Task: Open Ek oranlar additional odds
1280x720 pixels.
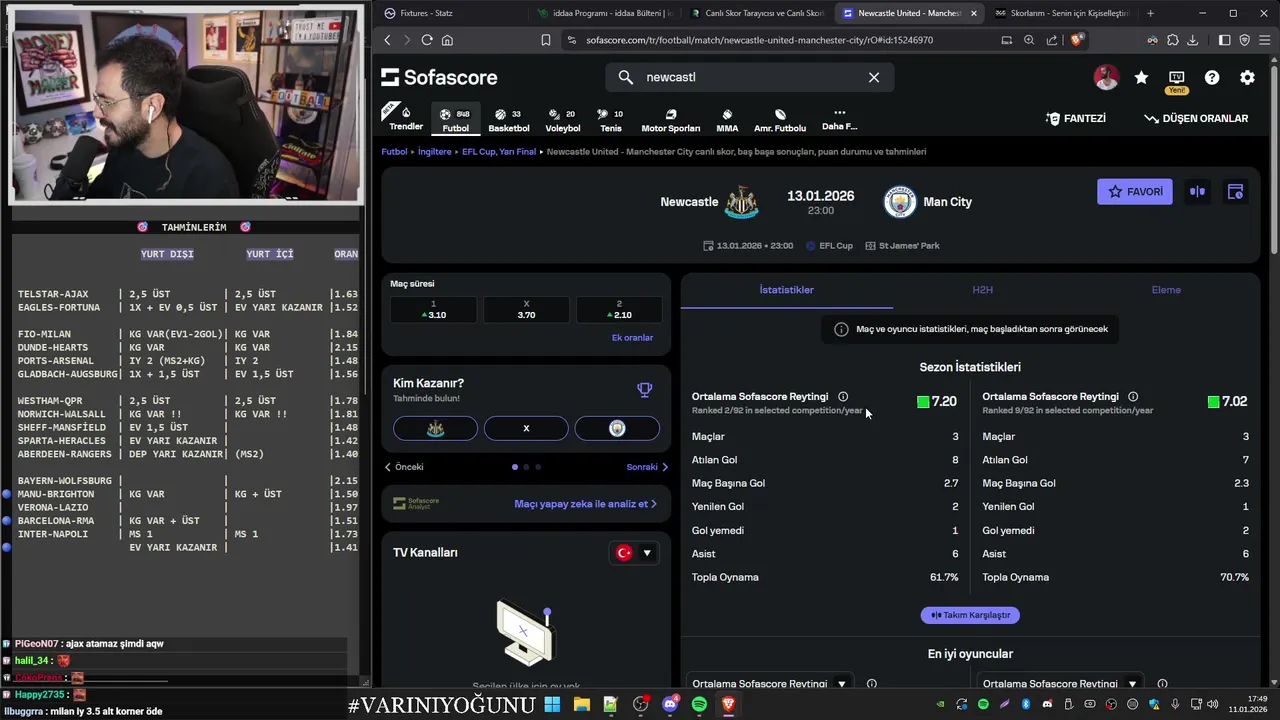Action: coord(632,338)
